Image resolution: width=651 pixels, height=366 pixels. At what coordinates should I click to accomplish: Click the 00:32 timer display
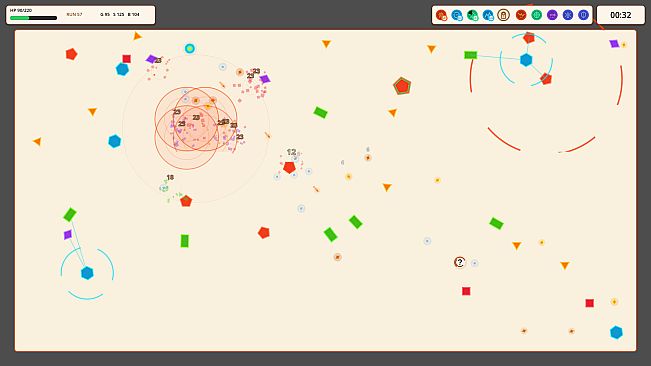coord(621,15)
